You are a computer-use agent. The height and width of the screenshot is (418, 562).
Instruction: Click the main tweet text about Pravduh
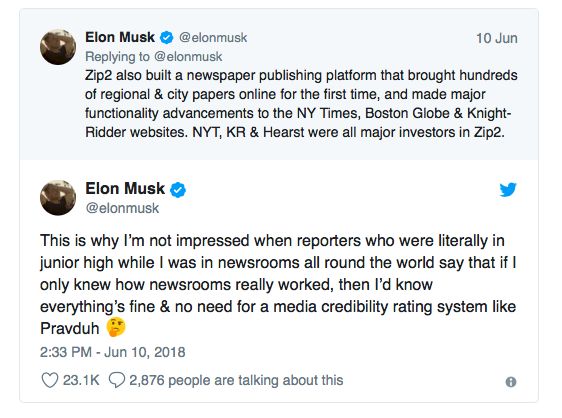point(278,284)
